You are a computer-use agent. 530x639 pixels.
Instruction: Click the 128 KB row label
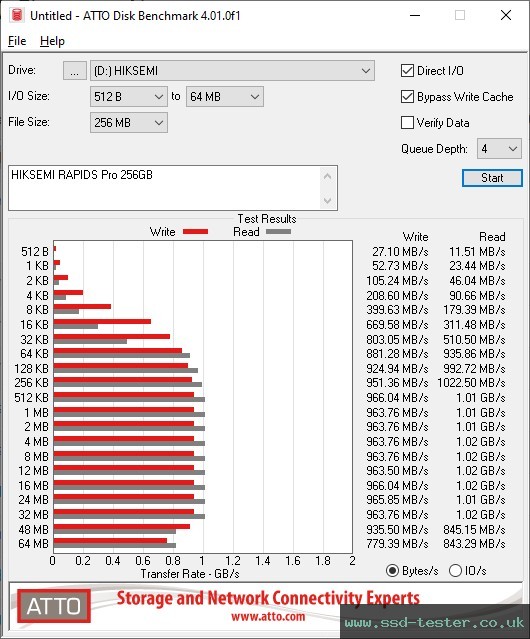31,368
